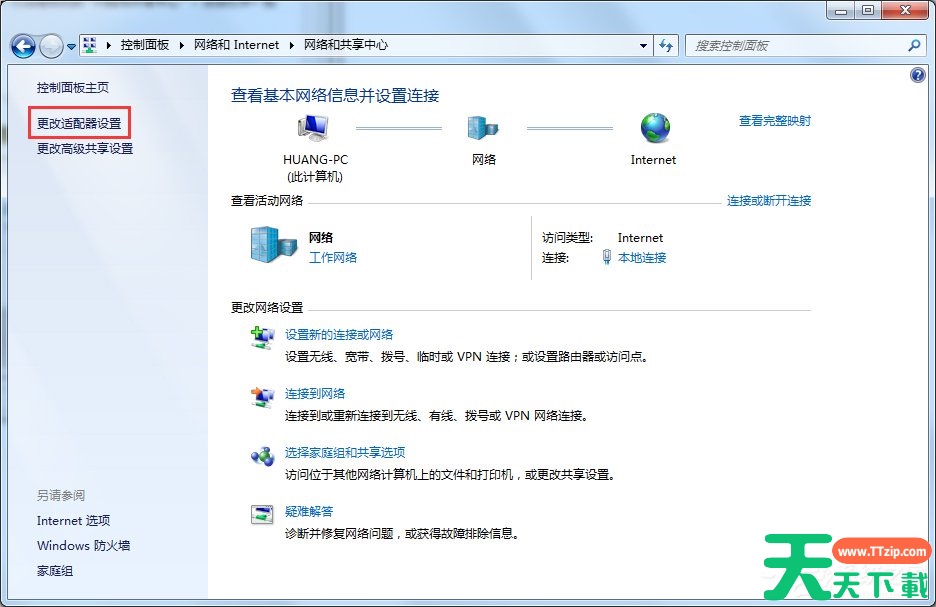This screenshot has height=607, width=936.
Task: Expand chevron before 网络和 Internet breadcrumb
Action: pos(181,45)
